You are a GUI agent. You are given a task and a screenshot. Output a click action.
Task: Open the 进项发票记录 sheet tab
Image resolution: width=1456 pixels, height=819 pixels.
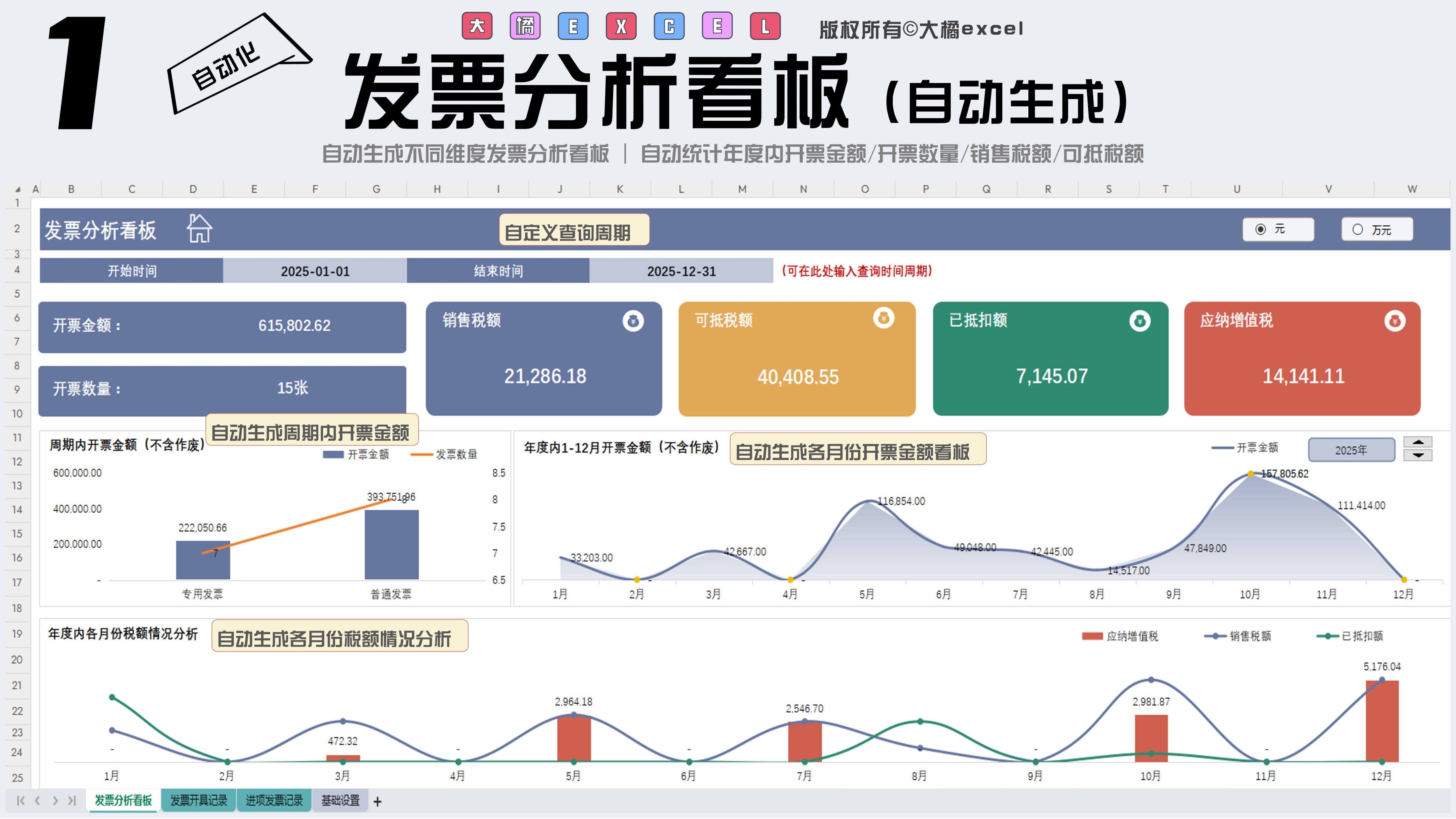[x=274, y=800]
